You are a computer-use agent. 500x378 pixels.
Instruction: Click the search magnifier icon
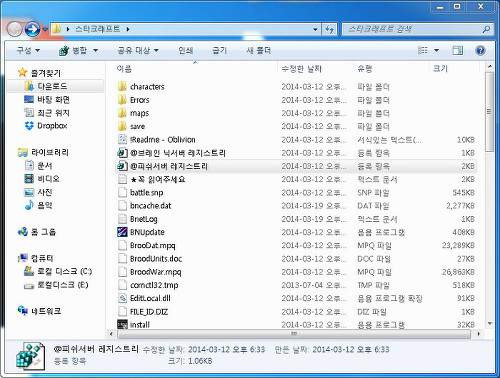[486, 30]
